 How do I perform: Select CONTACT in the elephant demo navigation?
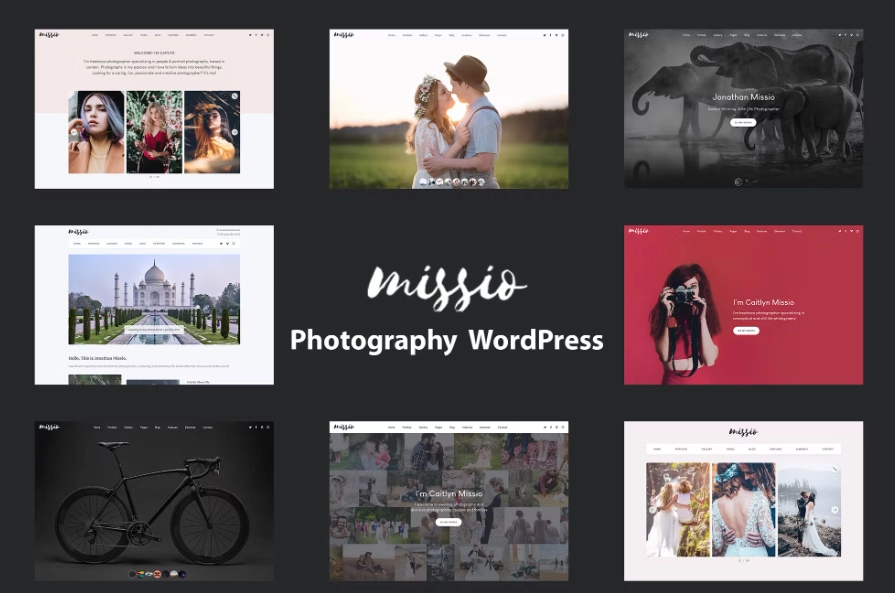(x=797, y=35)
